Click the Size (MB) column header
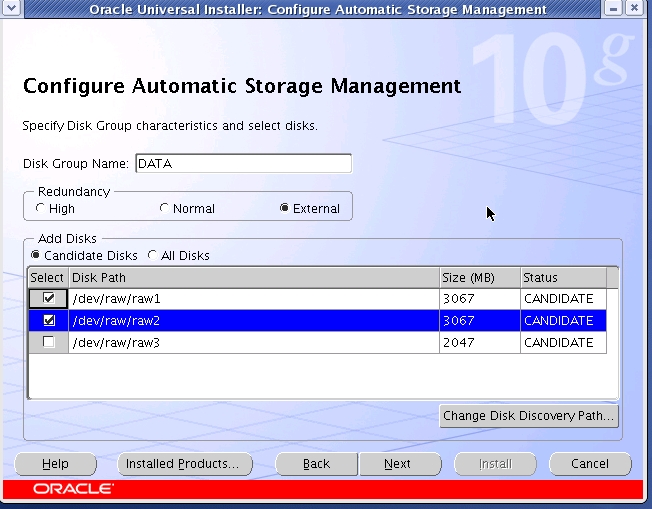The width and height of the screenshot is (652, 509). point(480,277)
